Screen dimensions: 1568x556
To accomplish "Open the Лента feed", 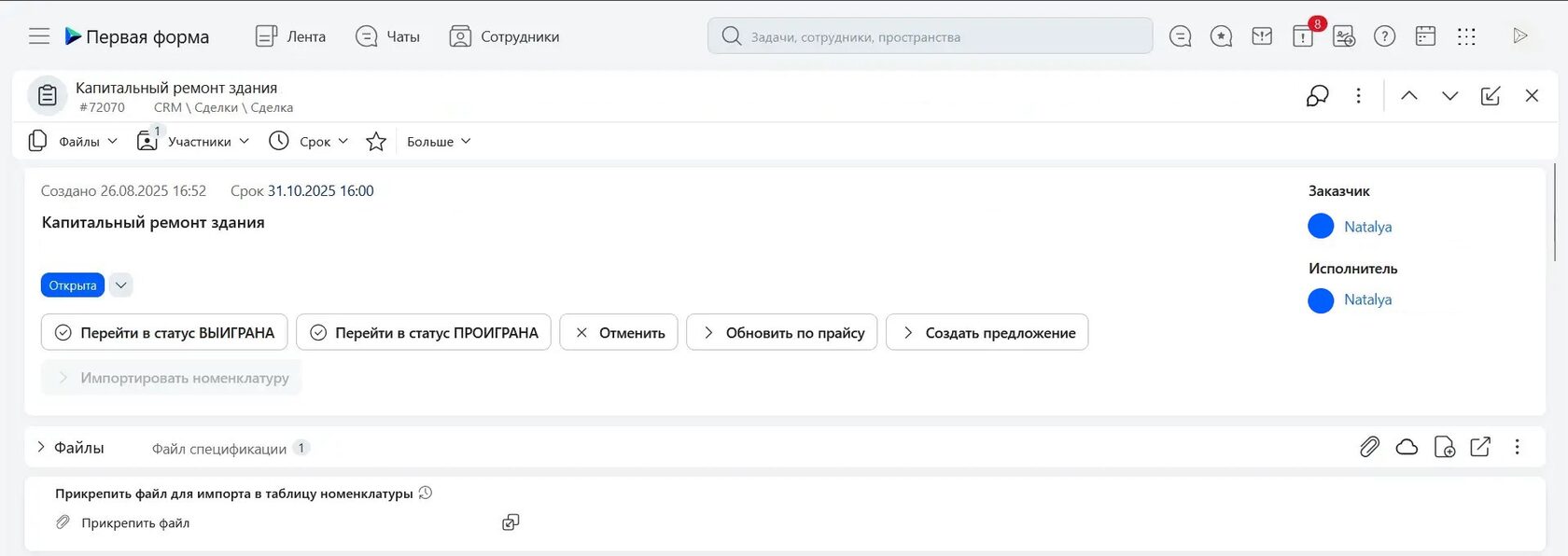I will (290, 36).
